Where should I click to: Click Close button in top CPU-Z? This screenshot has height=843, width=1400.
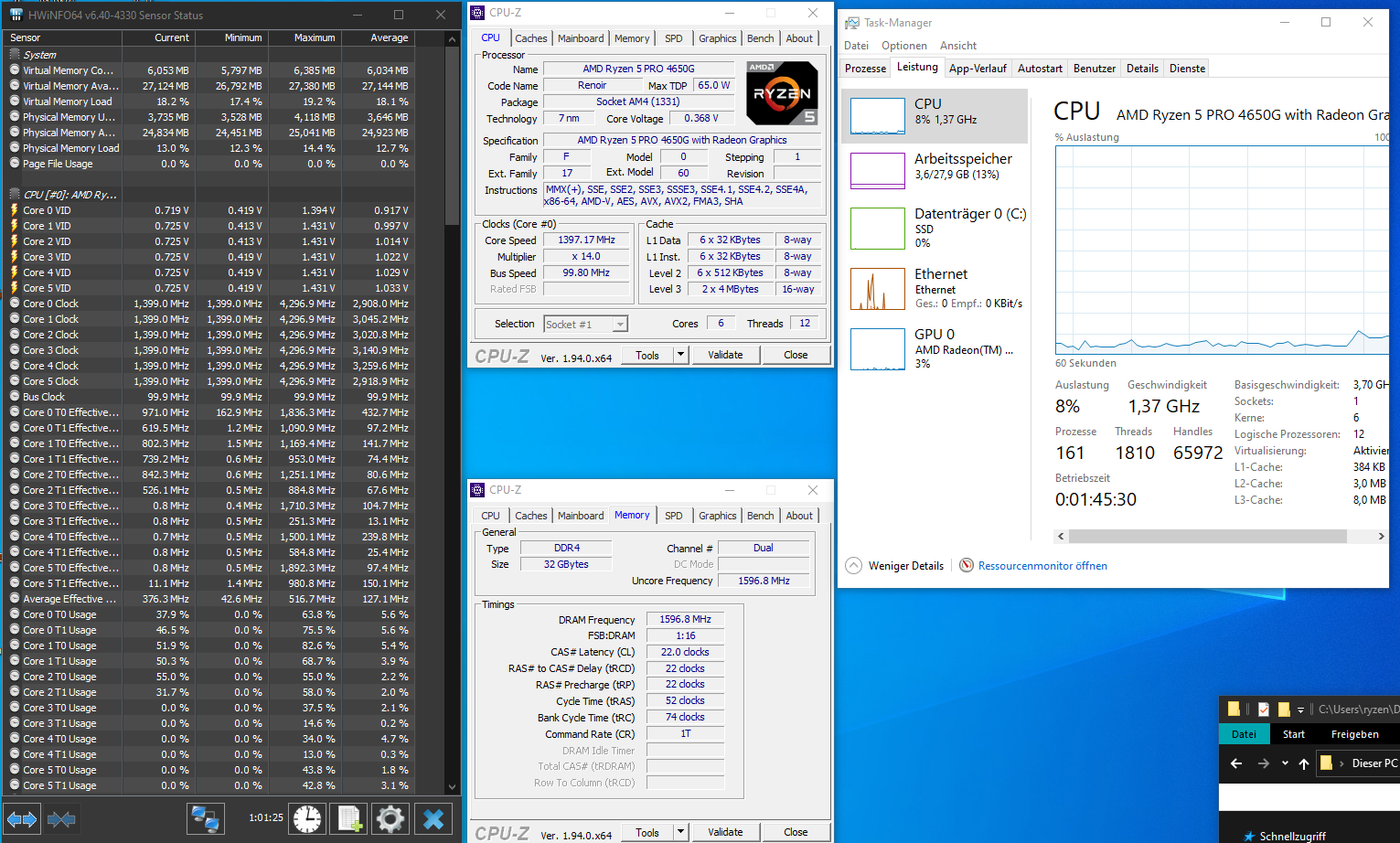point(796,355)
